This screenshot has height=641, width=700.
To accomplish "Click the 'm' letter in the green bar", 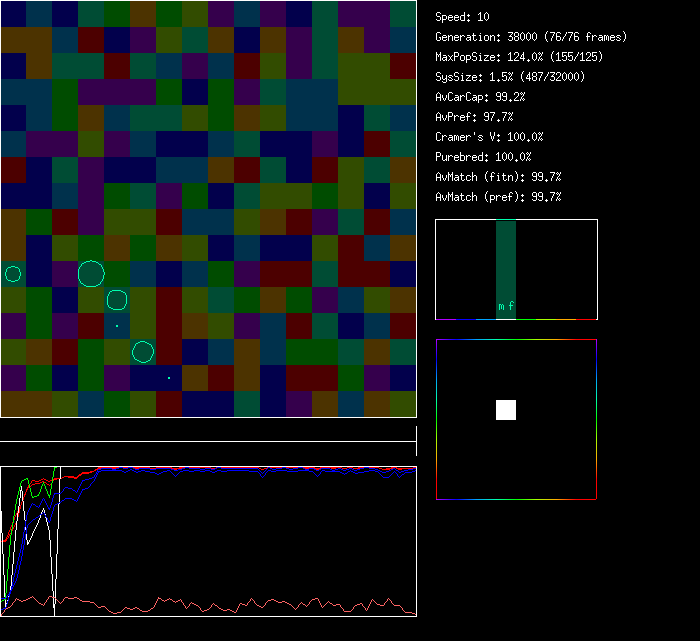I will [501, 307].
